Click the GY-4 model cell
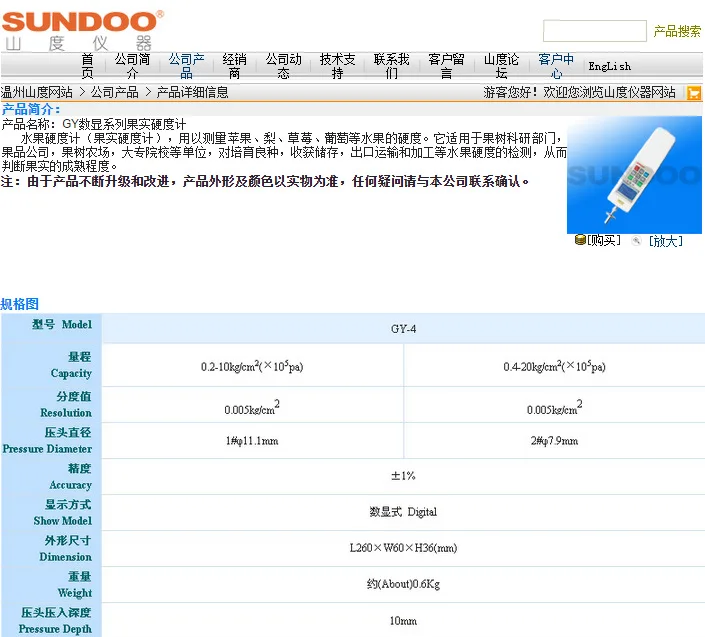Image resolution: width=705 pixels, height=637 pixels. (x=403, y=329)
